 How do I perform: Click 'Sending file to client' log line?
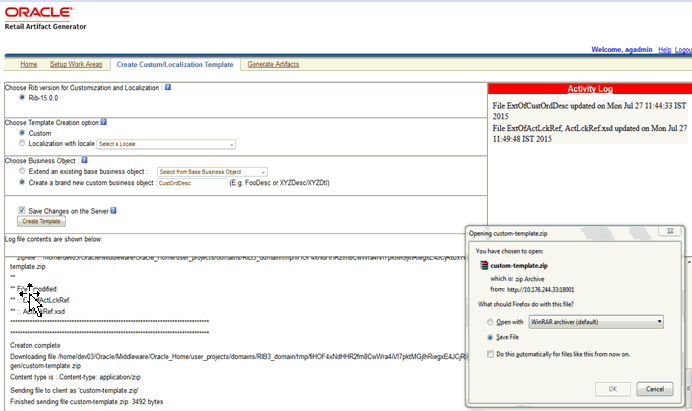pyautogui.click(x=74, y=390)
